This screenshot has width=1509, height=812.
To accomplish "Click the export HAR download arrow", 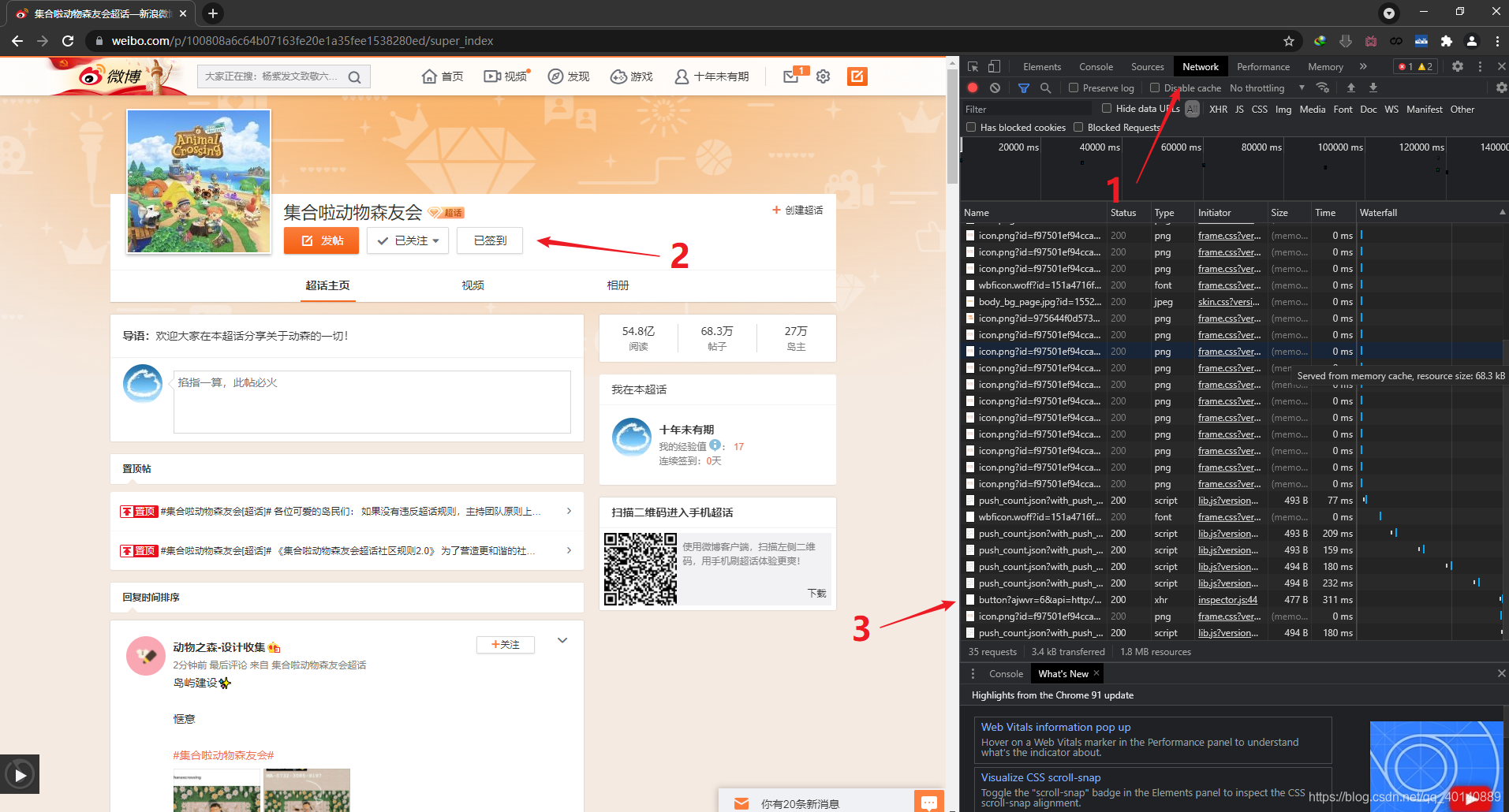I will 1373,88.
